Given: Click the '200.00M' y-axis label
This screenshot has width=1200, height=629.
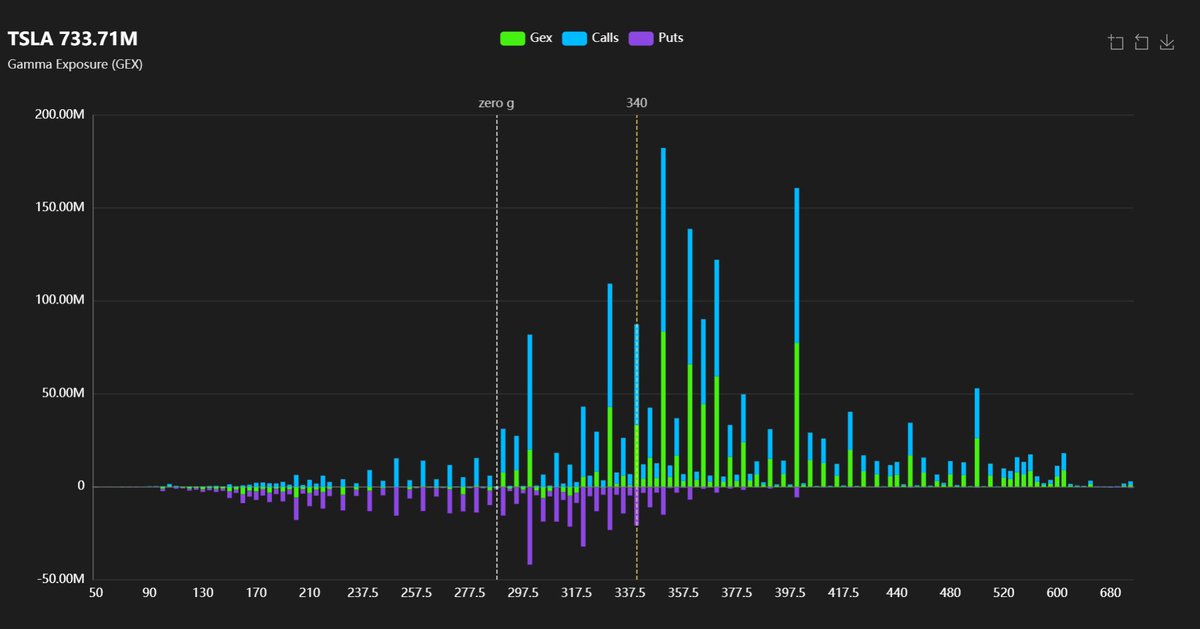Looking at the screenshot, I should [60, 115].
